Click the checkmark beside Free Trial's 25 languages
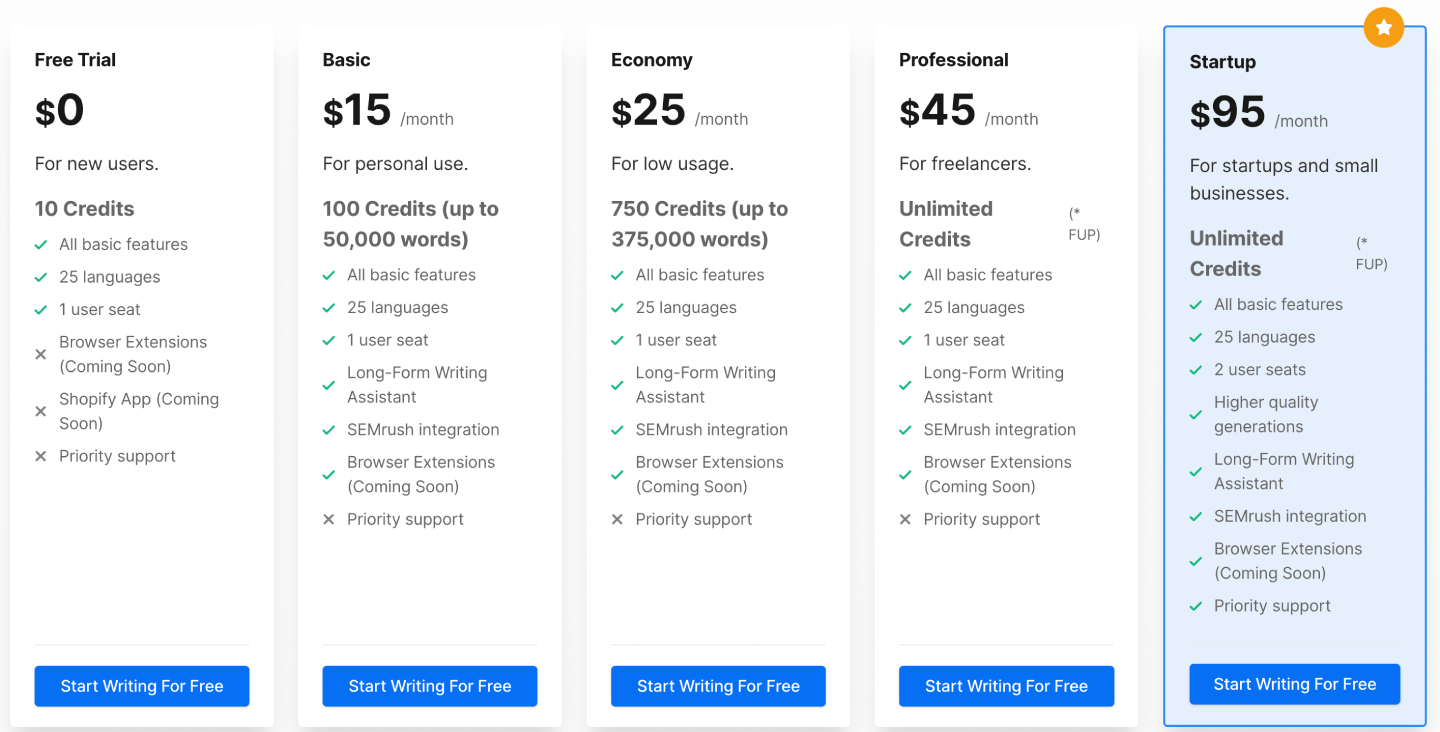The height and width of the screenshot is (732, 1440). coord(41,277)
